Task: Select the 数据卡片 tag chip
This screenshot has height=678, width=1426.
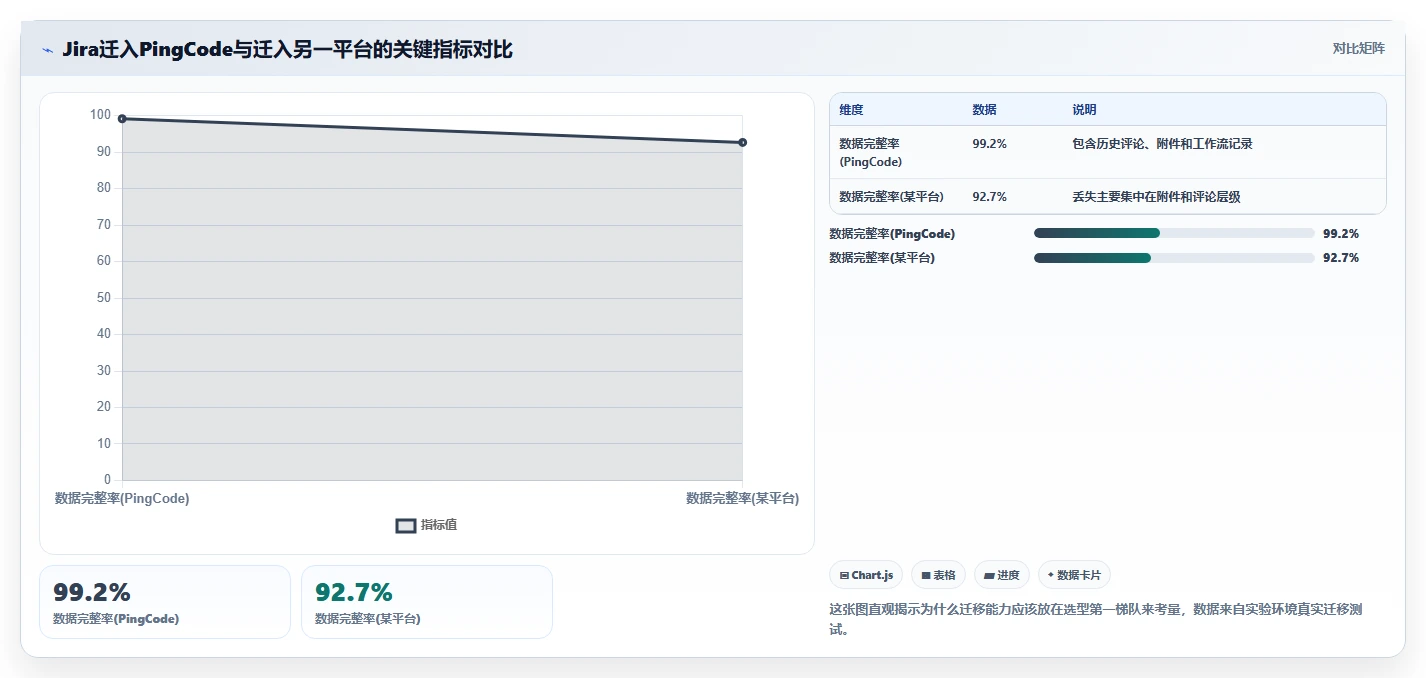Action: pyautogui.click(x=1074, y=575)
